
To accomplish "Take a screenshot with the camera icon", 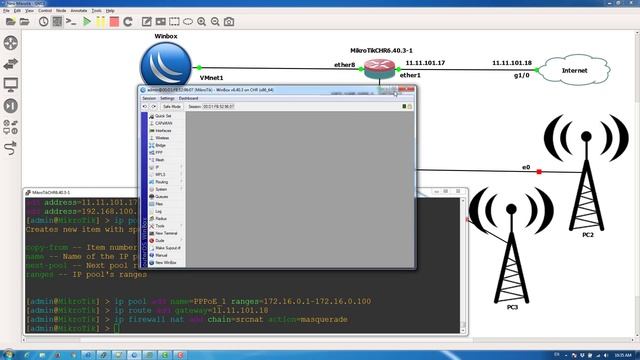I will 229,22.
